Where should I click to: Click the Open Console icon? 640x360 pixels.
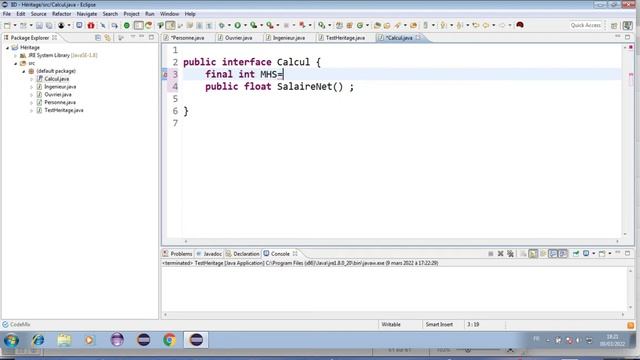(602, 253)
